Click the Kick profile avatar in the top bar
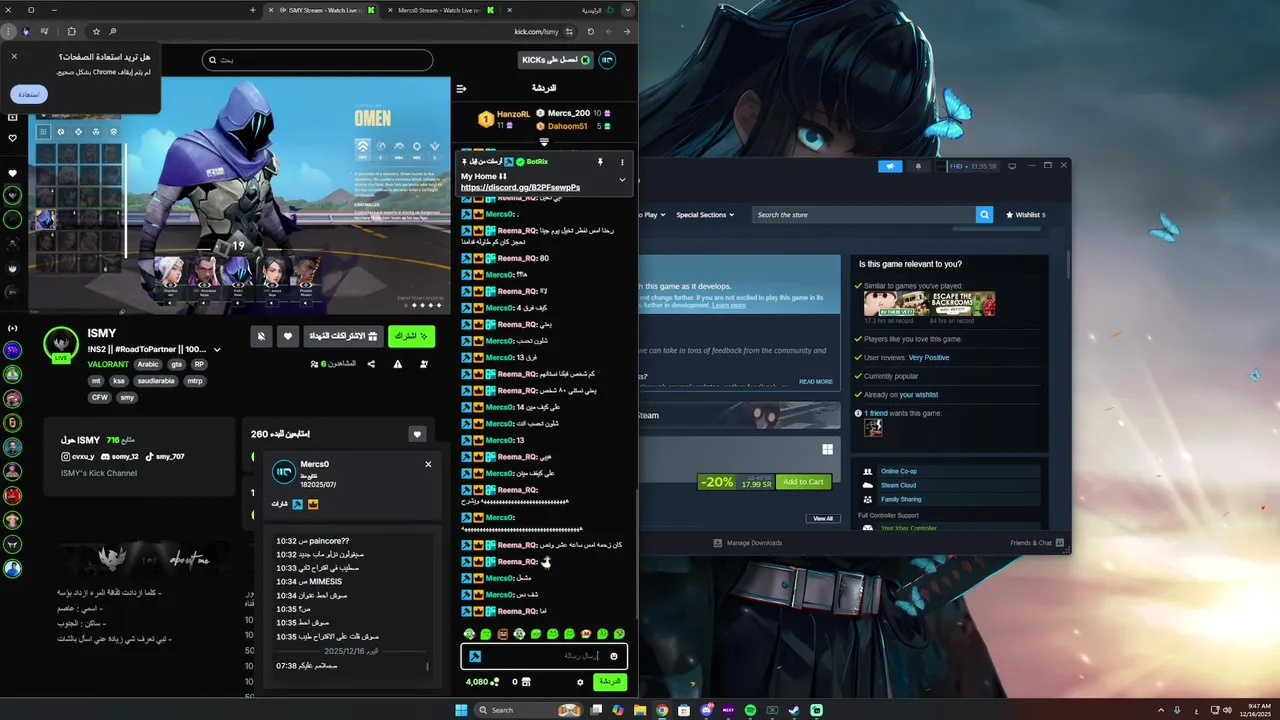 (x=607, y=60)
